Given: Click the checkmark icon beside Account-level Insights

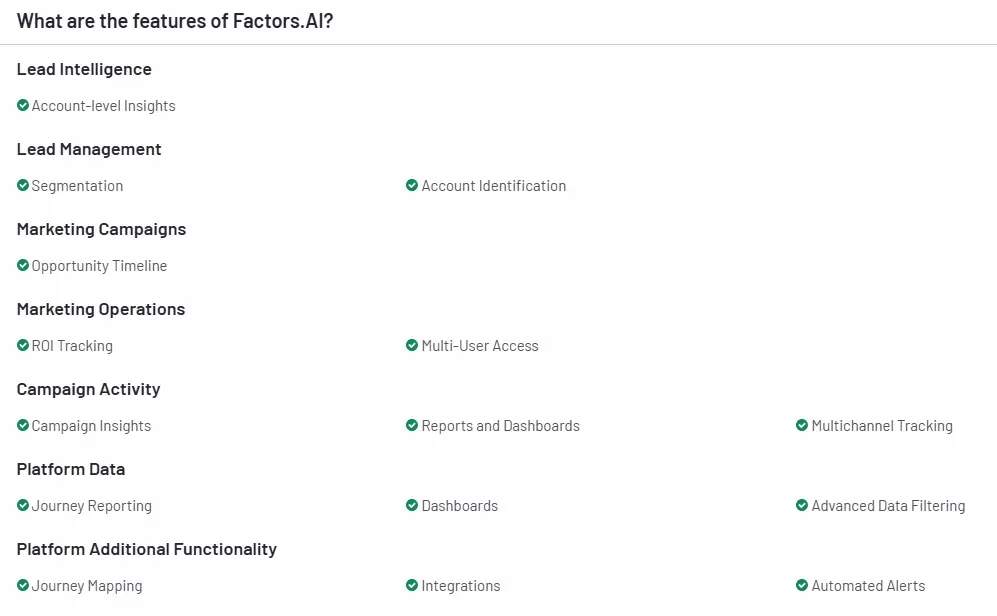Looking at the screenshot, I should click(23, 106).
